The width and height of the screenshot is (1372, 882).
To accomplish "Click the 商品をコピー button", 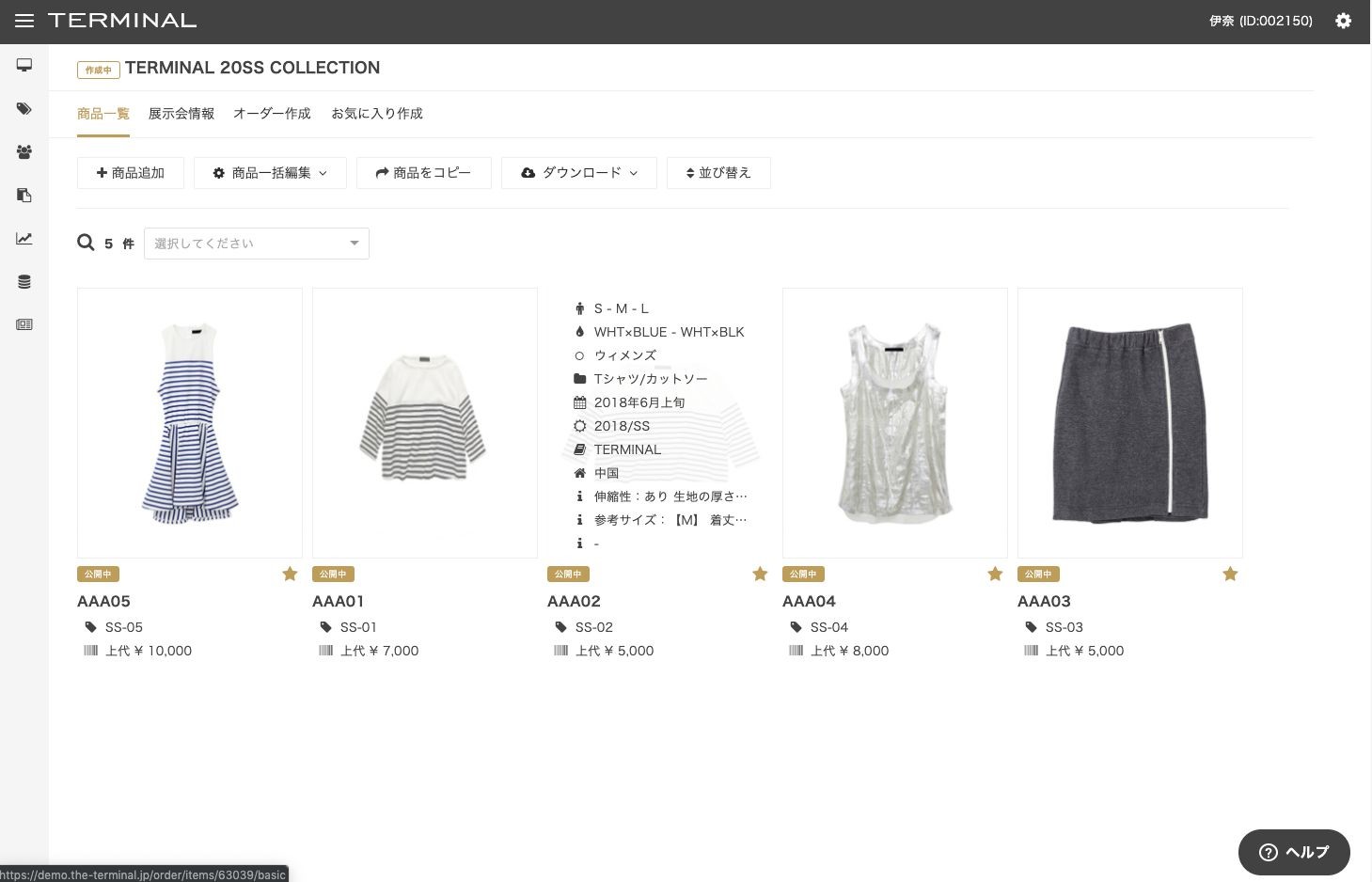I will (423, 173).
